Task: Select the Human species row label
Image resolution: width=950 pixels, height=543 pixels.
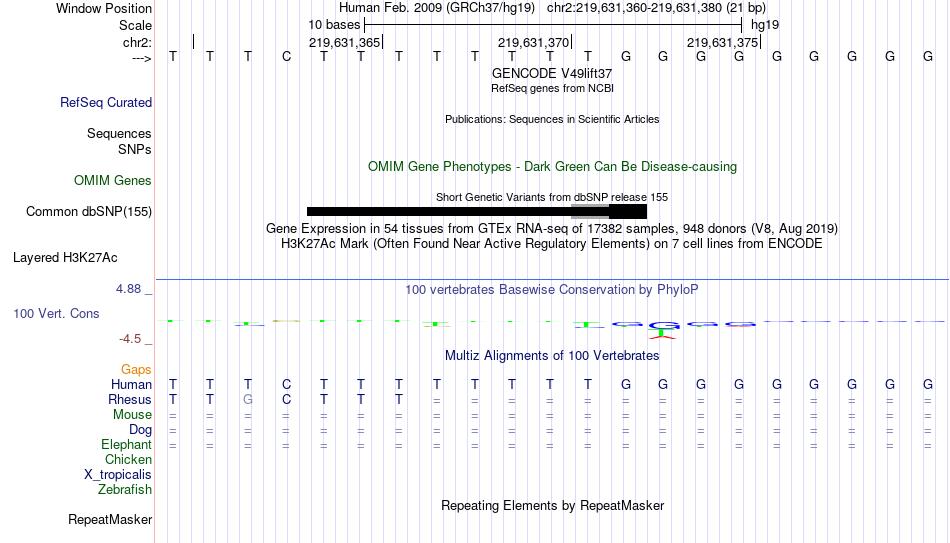Action: point(131,384)
